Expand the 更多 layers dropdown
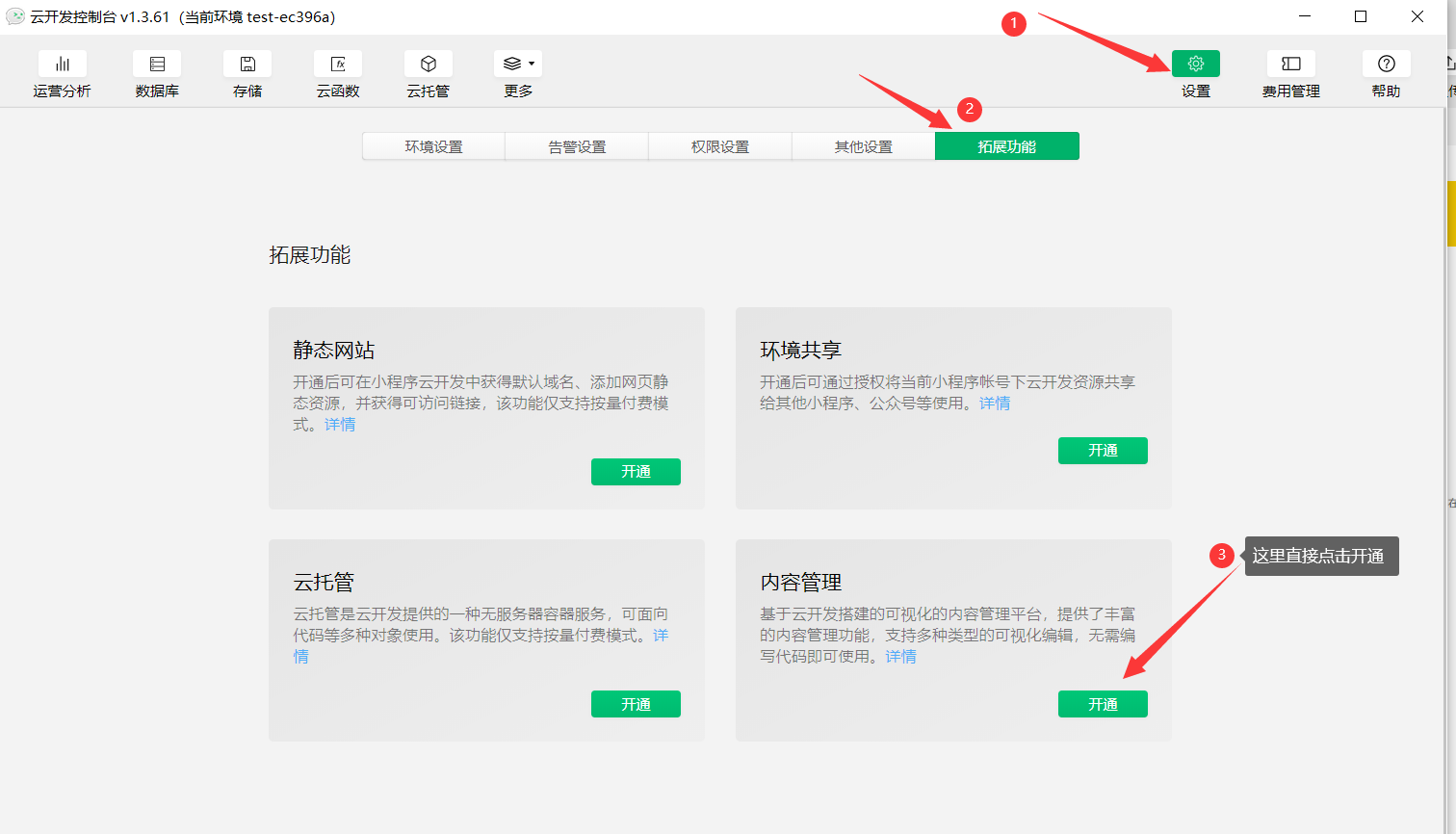Screen dimensions: 1456x834 [x=518, y=64]
